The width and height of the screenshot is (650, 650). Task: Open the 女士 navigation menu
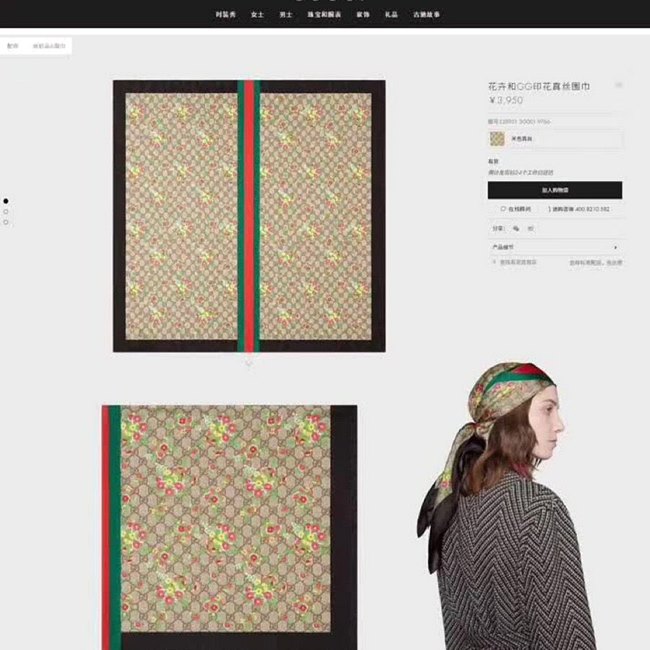coord(257,15)
